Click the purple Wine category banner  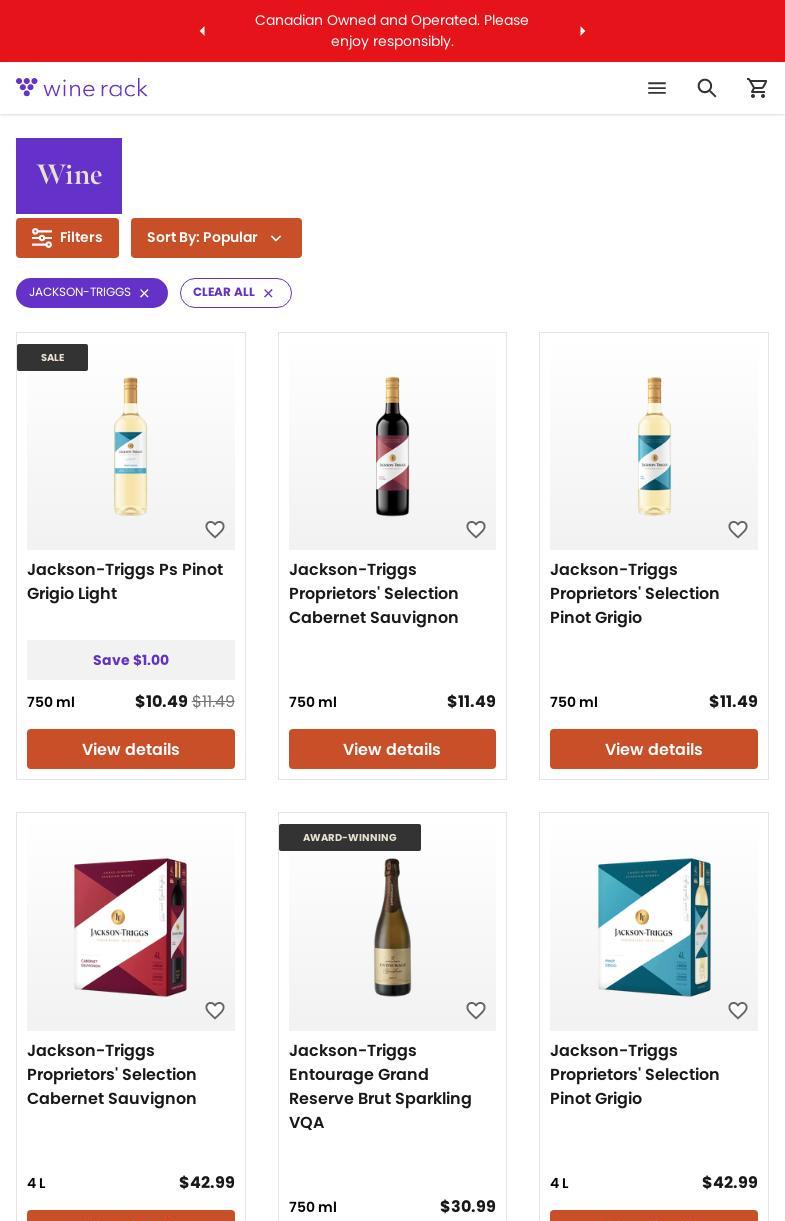click(69, 175)
